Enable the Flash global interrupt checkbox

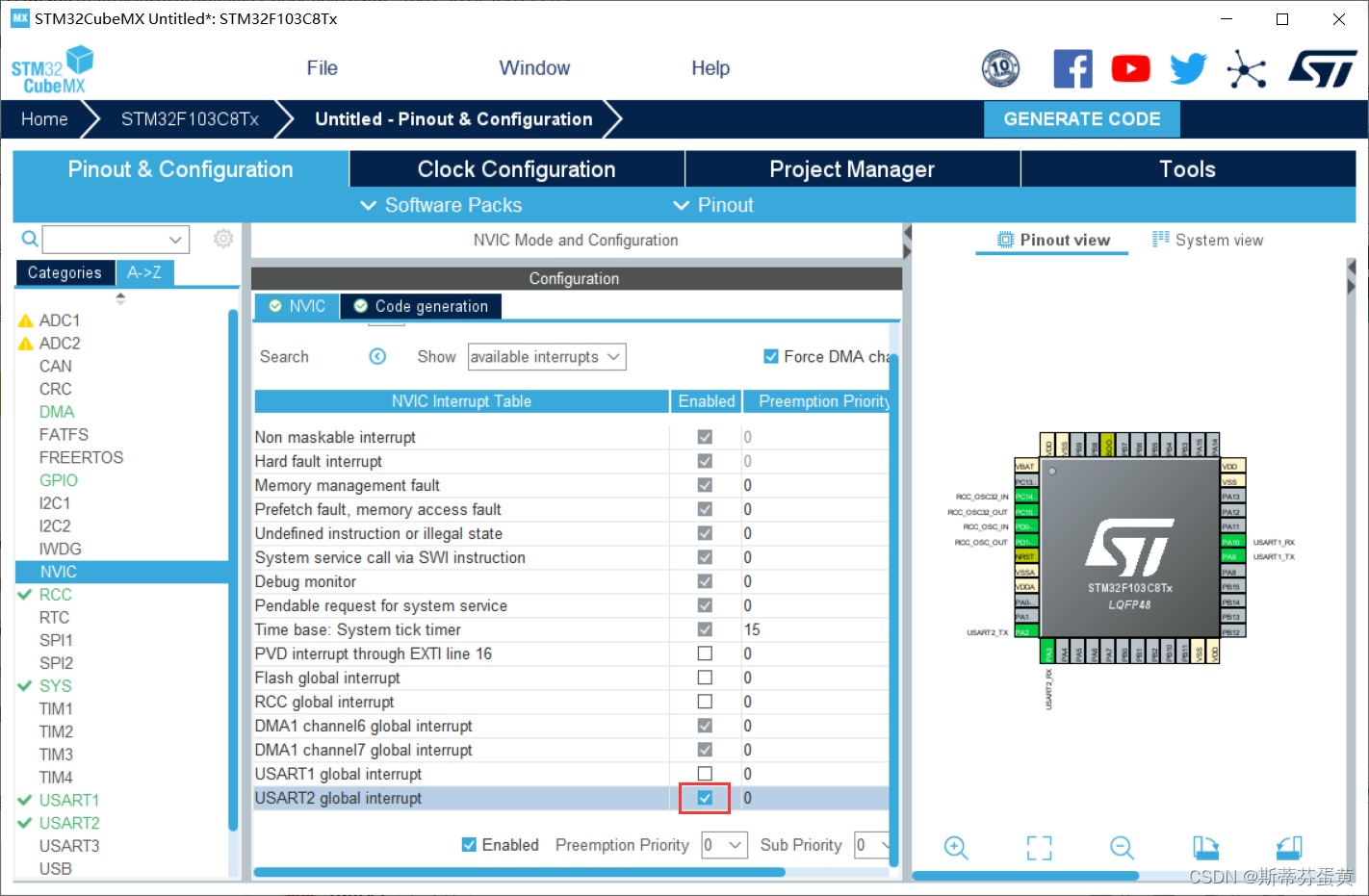pos(705,678)
